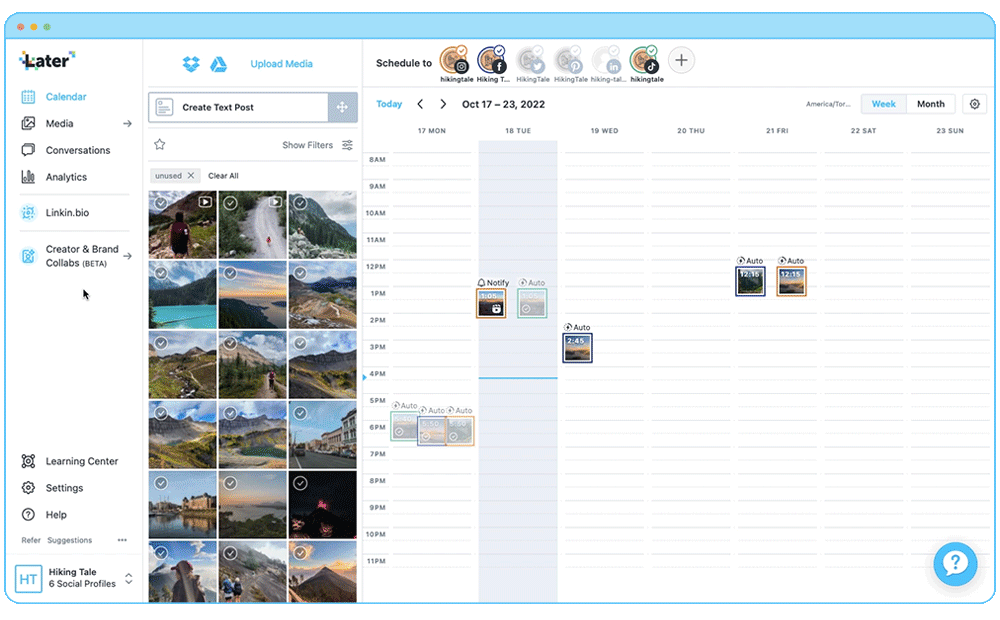1000x620 pixels.
Task: Open Learning Center from the sidebar
Action: tap(82, 461)
